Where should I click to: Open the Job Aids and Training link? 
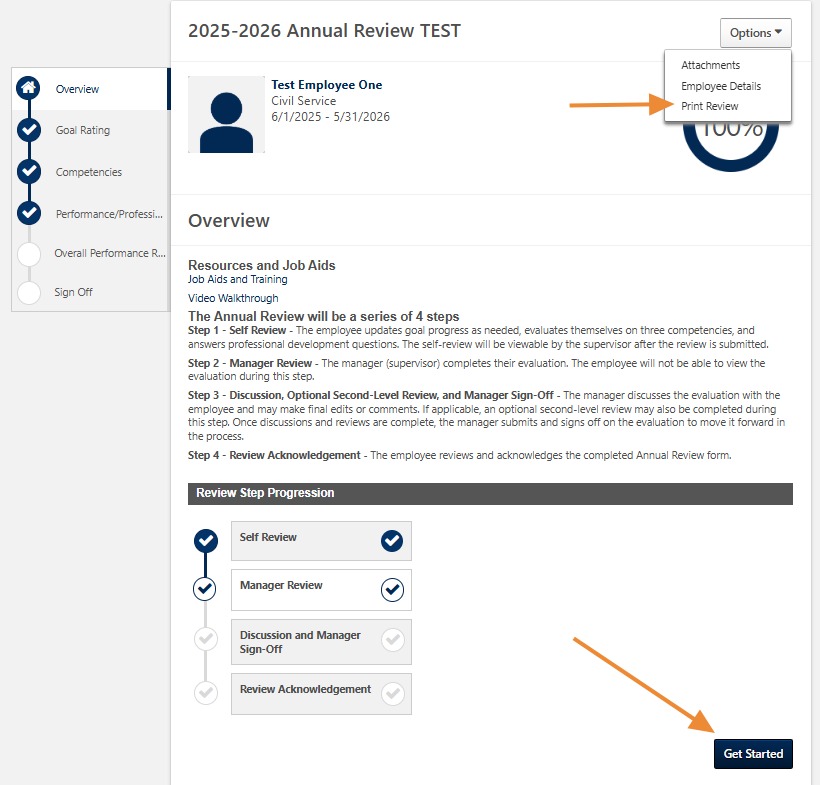click(x=237, y=279)
